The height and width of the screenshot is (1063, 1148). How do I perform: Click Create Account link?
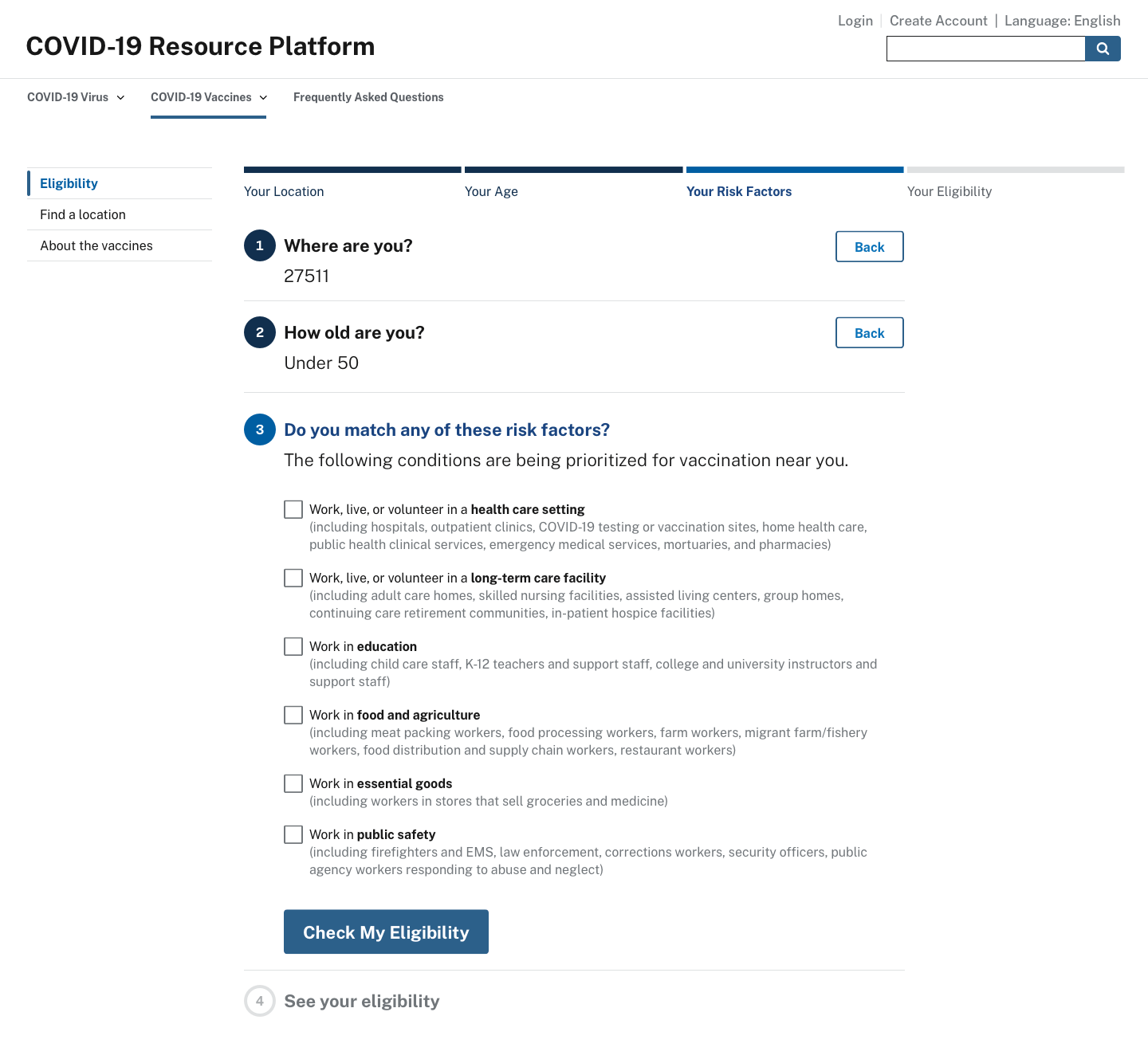938,21
